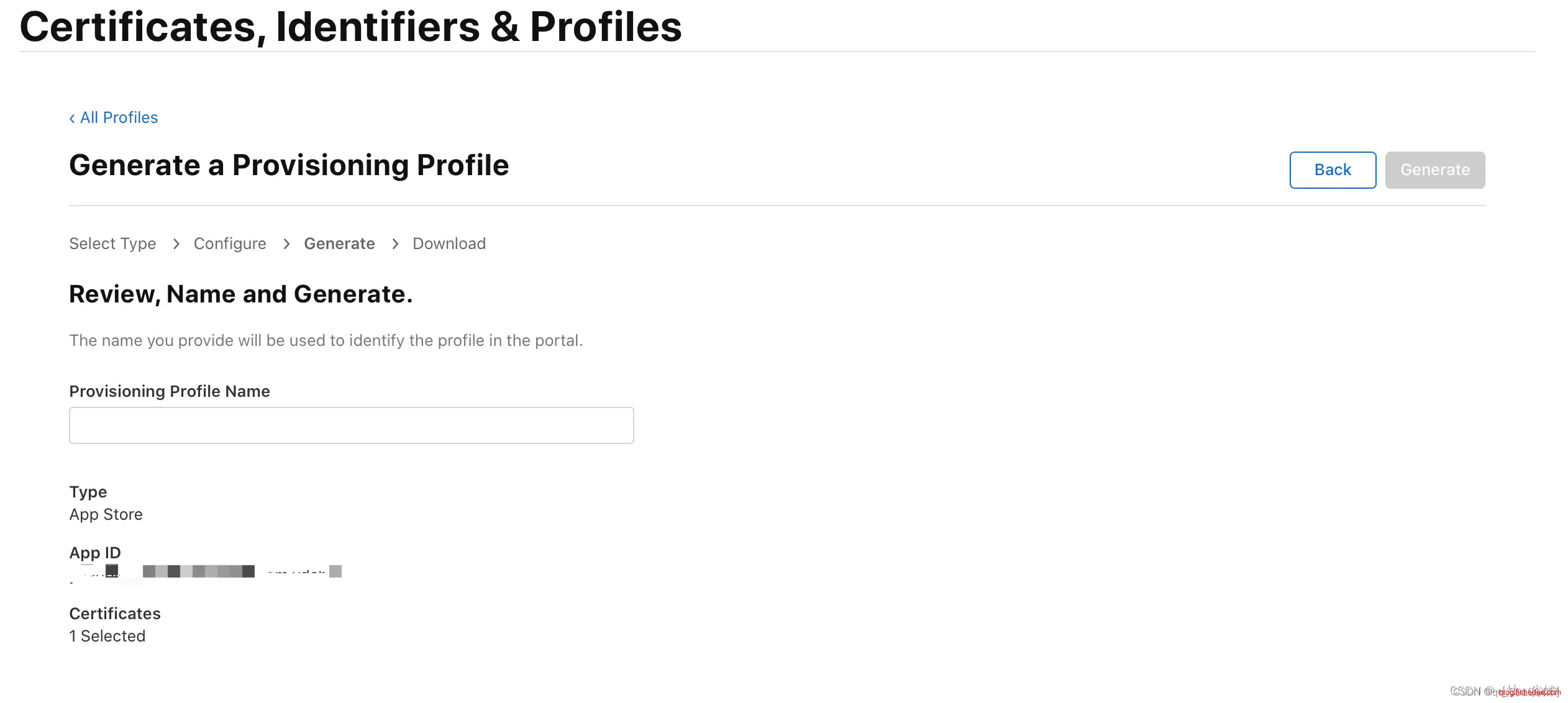Image resolution: width=1568 pixels, height=703 pixels.
Task: Click the App Store type value
Action: pos(106,514)
